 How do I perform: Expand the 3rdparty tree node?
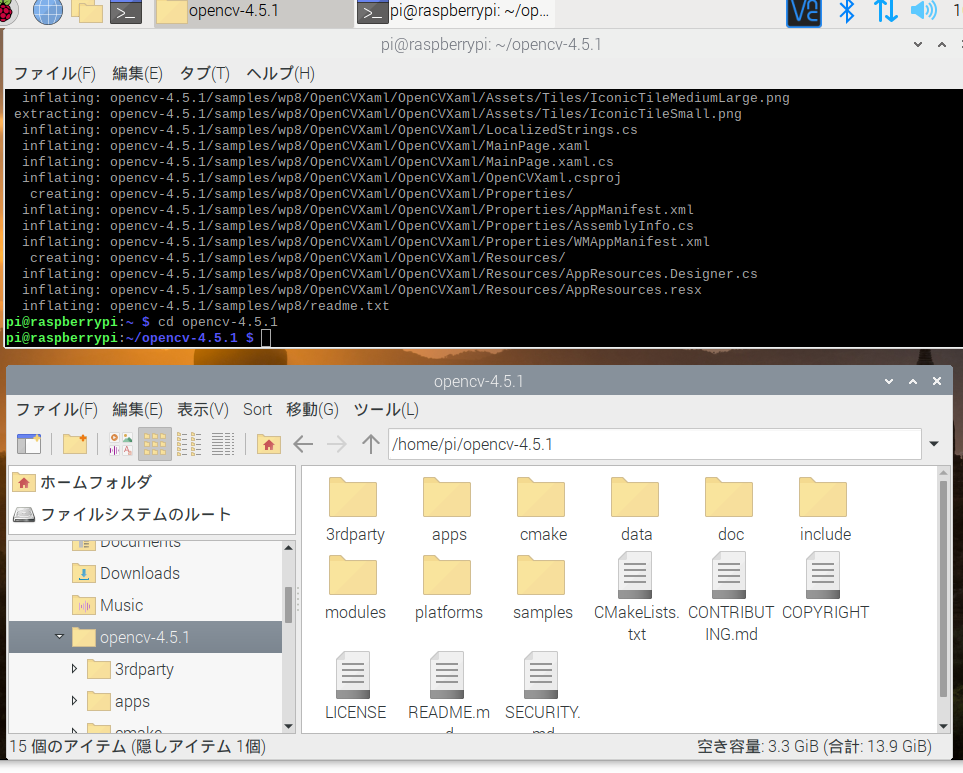(74, 669)
